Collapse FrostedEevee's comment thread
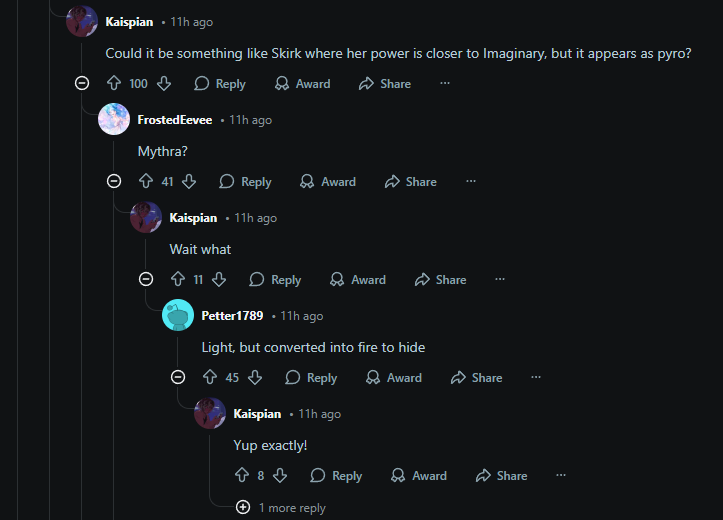723x520 pixels. point(114,182)
